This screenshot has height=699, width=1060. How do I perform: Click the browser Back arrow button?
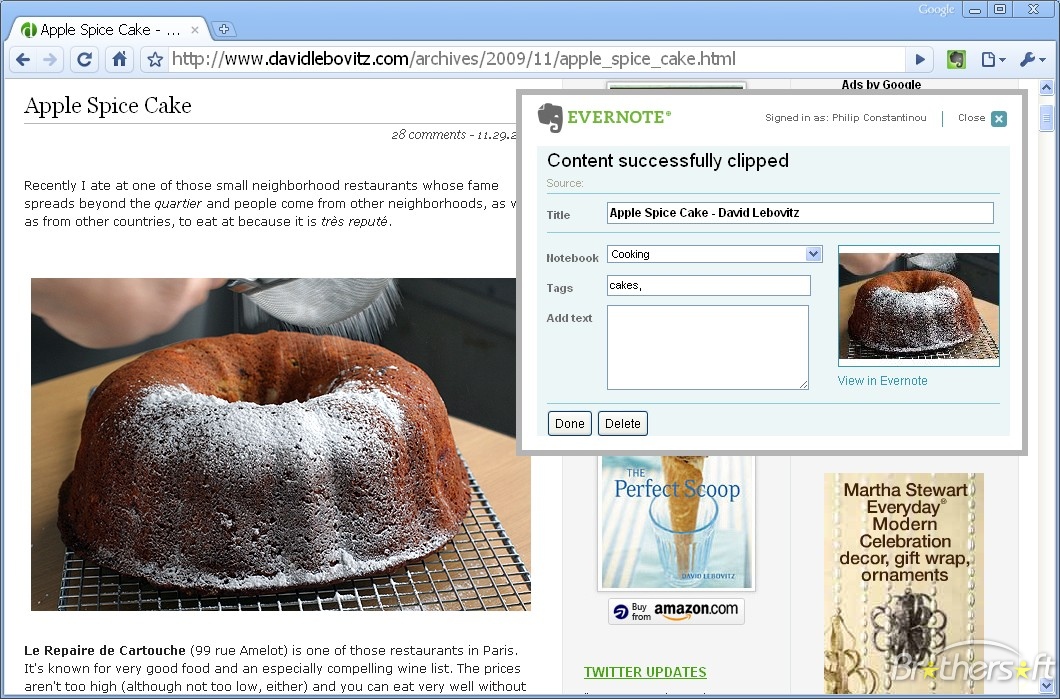coord(24,60)
